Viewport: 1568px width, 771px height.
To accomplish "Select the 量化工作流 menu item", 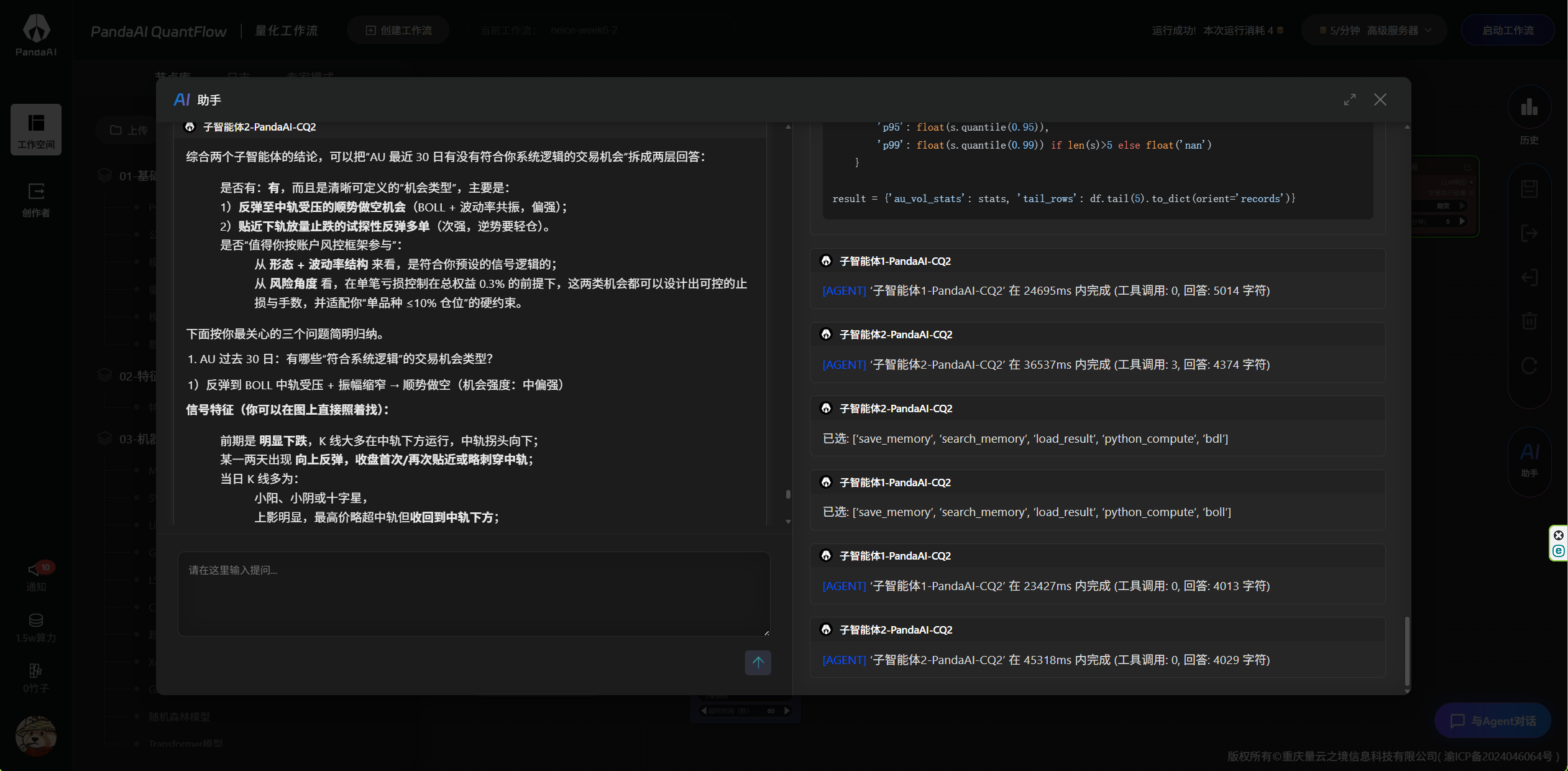I will click(x=285, y=29).
